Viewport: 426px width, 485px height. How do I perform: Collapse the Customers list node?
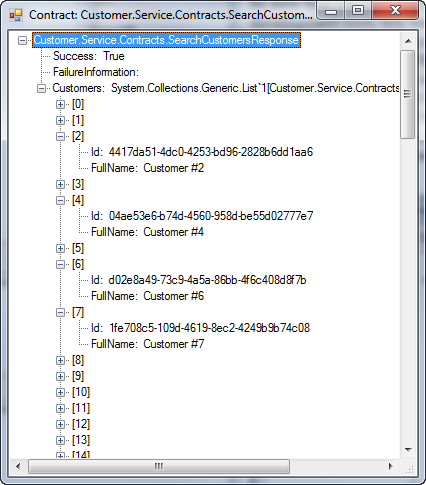click(x=41, y=89)
